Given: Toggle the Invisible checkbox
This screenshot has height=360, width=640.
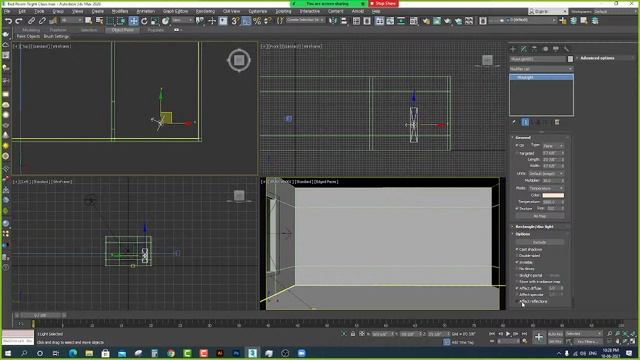Looking at the screenshot, I should 517,262.
